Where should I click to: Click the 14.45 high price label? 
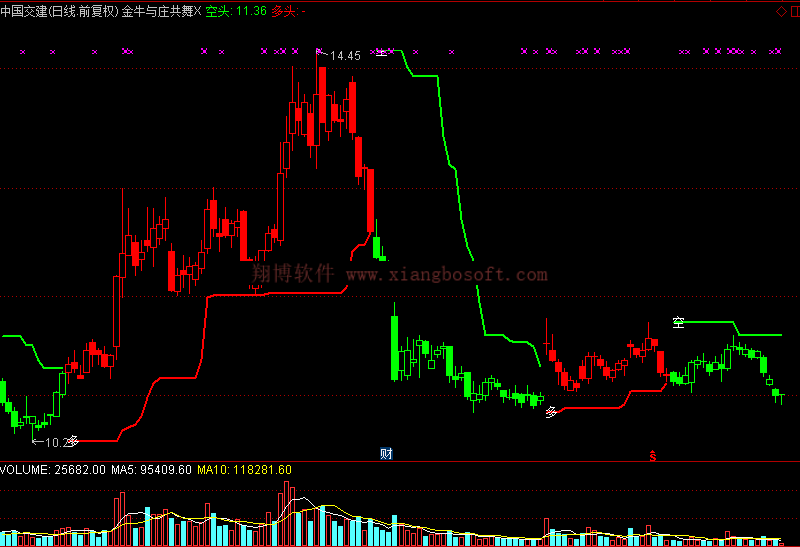click(345, 56)
